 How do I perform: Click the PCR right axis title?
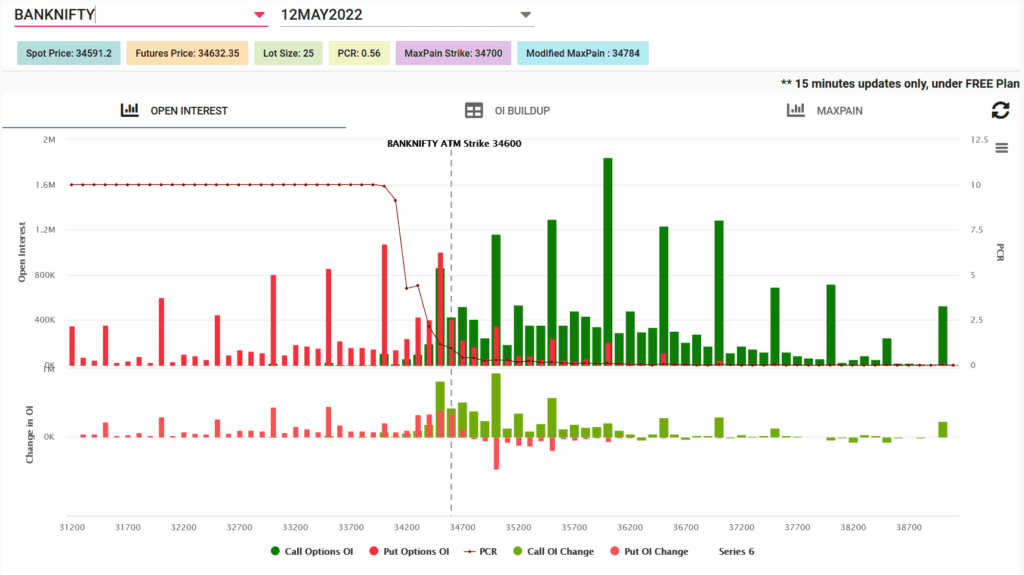pos(1000,252)
